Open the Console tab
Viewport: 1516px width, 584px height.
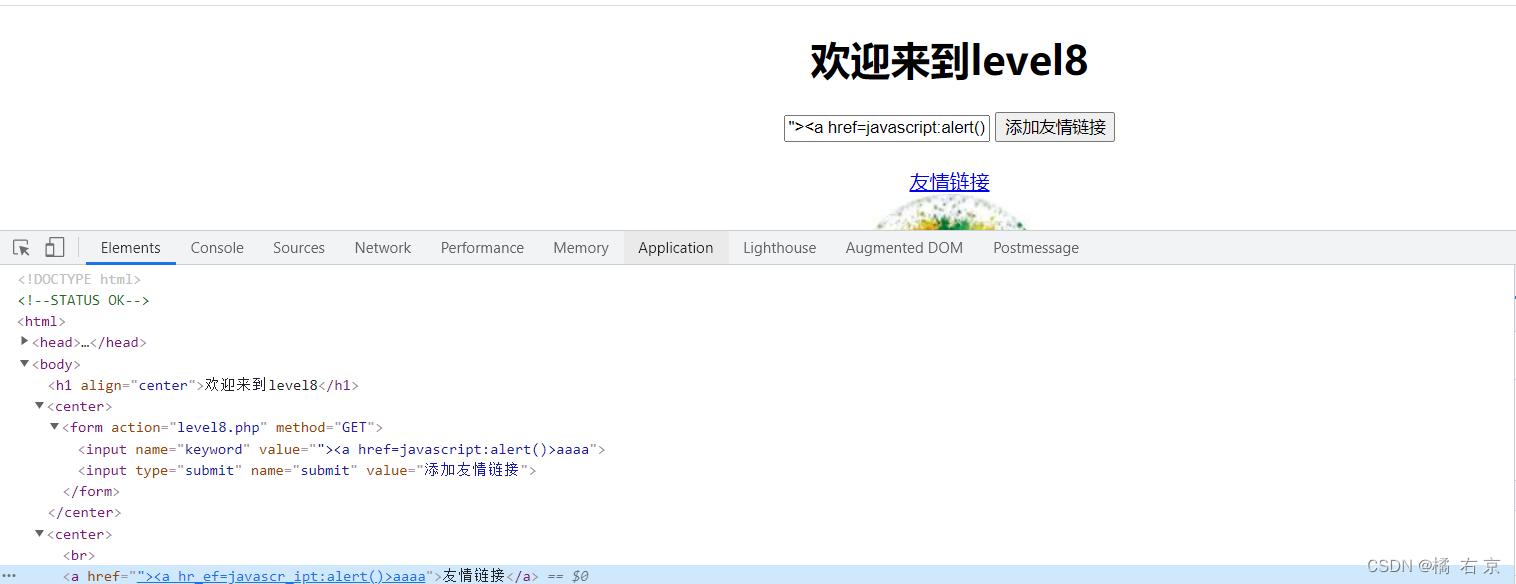217,248
